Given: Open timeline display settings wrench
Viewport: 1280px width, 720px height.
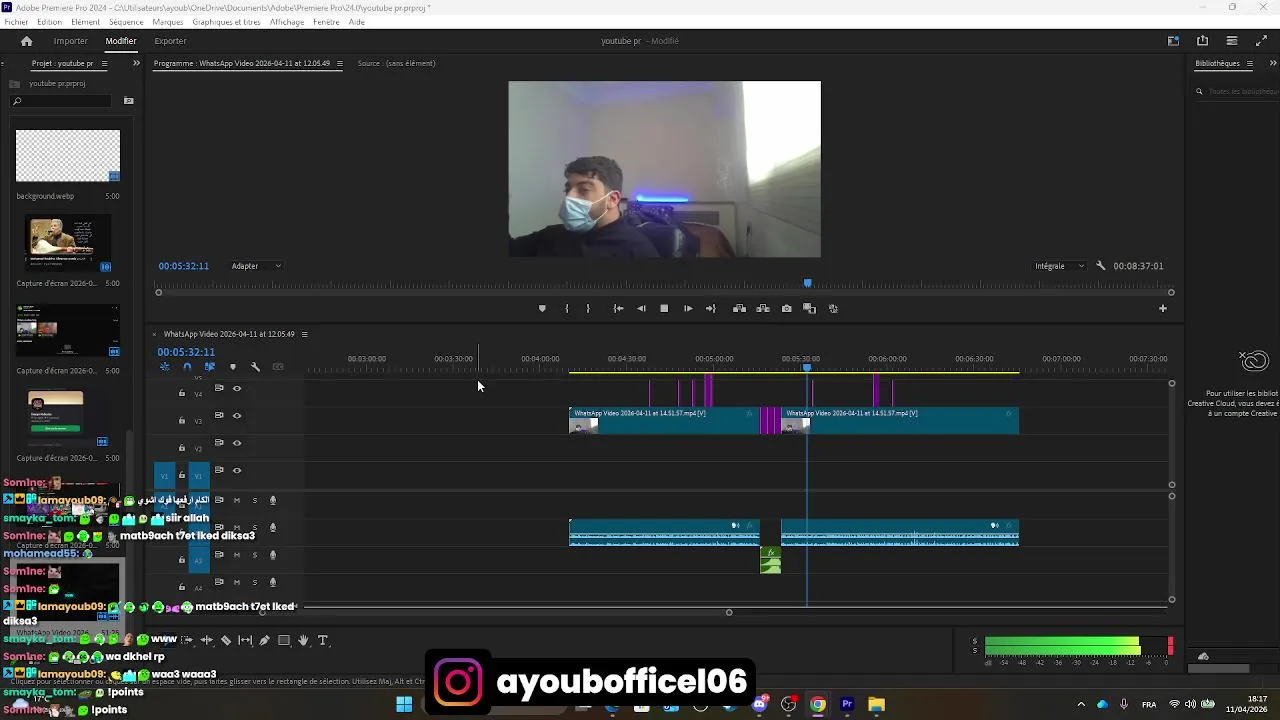Looking at the screenshot, I should click(255, 367).
